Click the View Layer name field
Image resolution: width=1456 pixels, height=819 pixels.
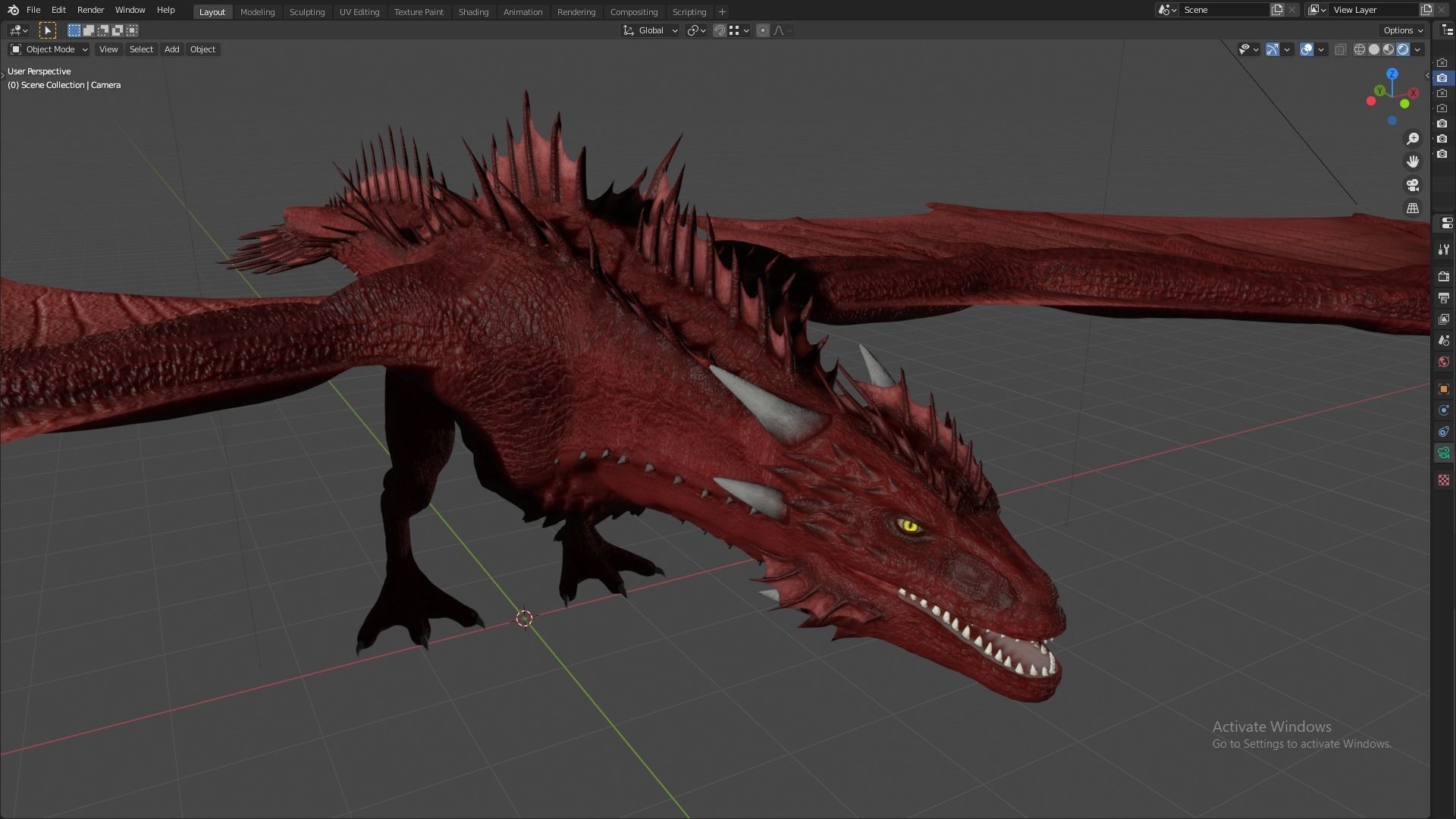click(1373, 10)
